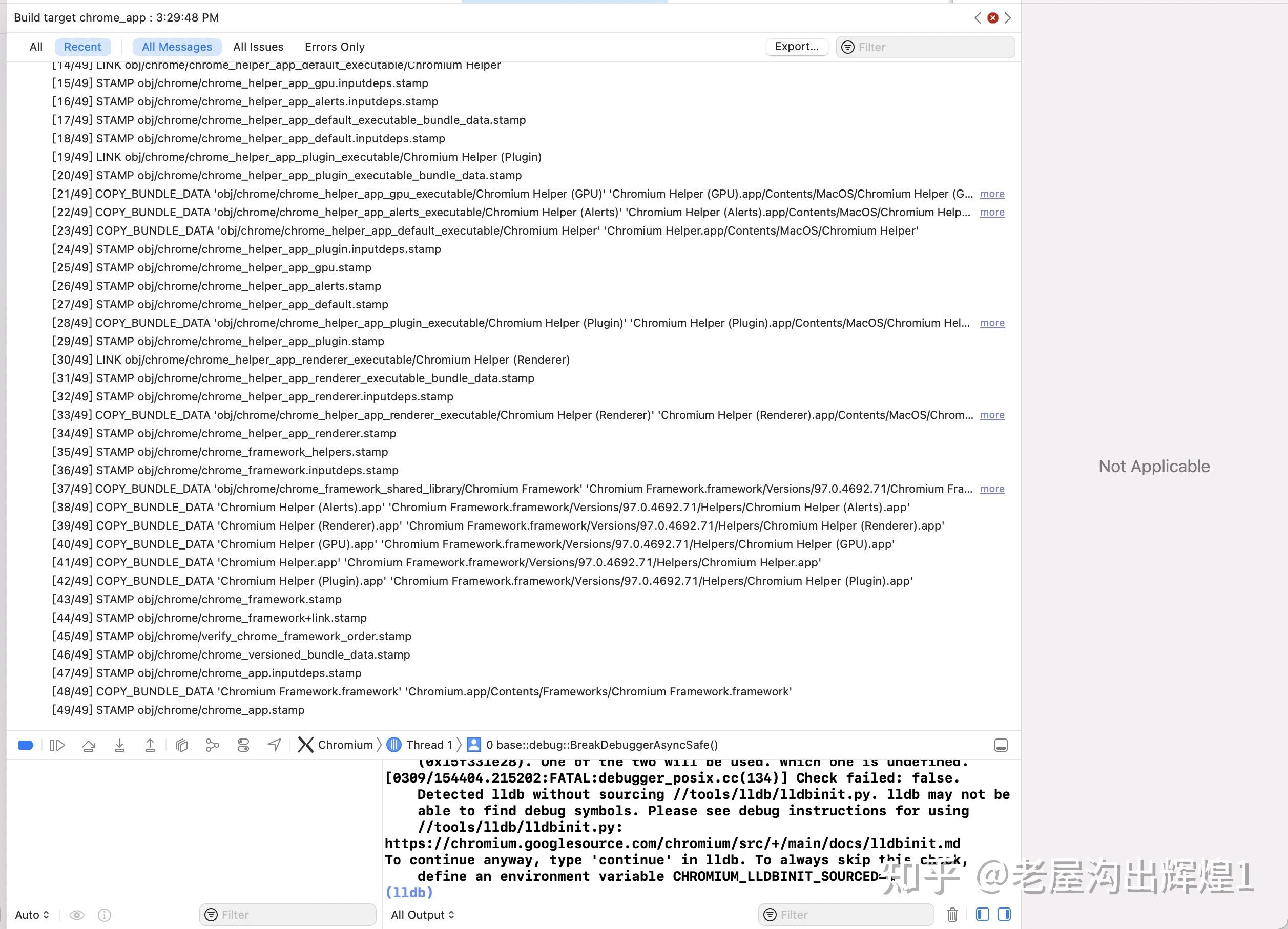Open Quick Look for selected variable
Image resolution: width=1288 pixels, height=929 pixels.
coord(77,914)
